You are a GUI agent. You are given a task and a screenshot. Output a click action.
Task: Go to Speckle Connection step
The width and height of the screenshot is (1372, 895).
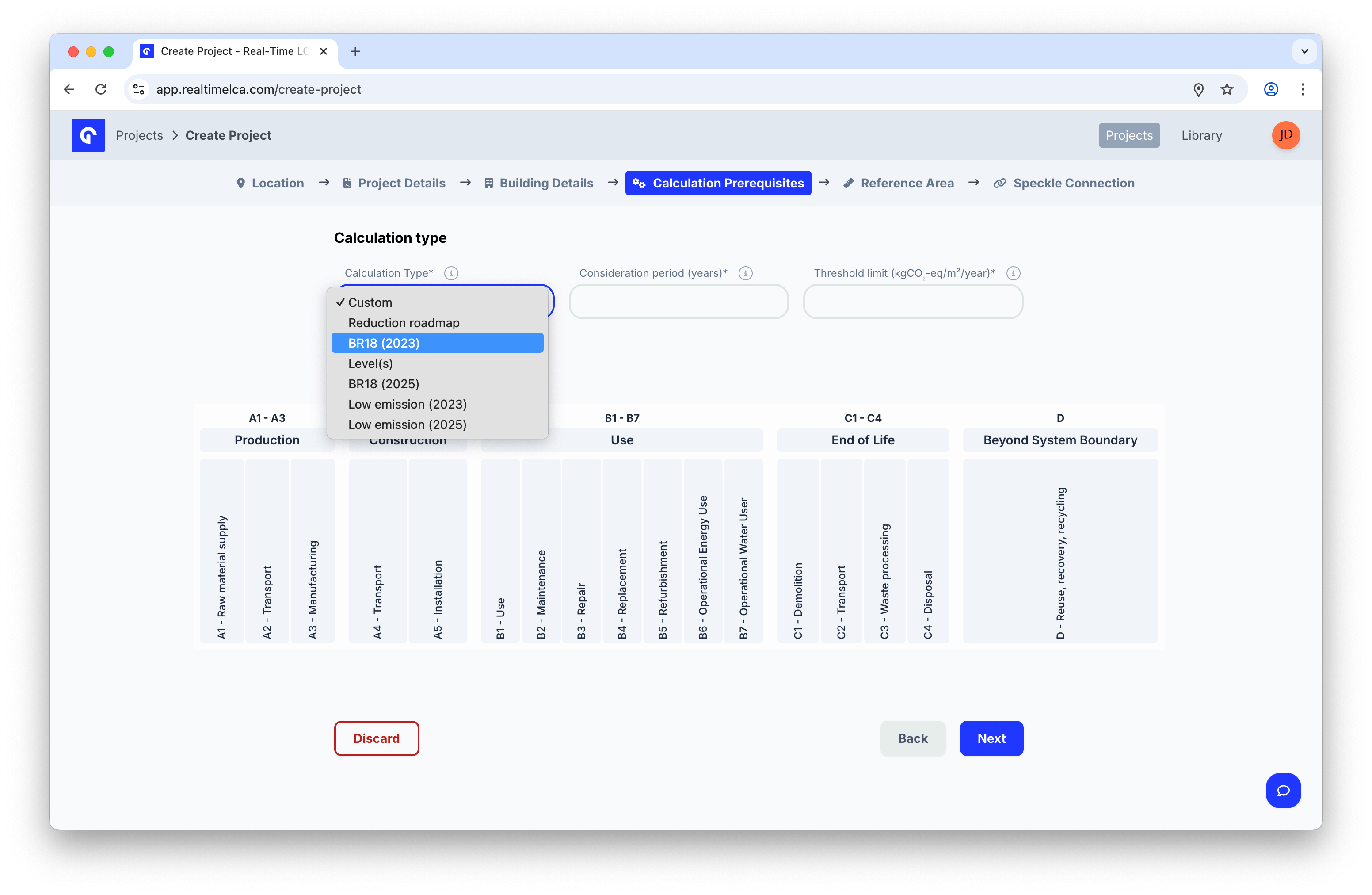(x=1063, y=183)
